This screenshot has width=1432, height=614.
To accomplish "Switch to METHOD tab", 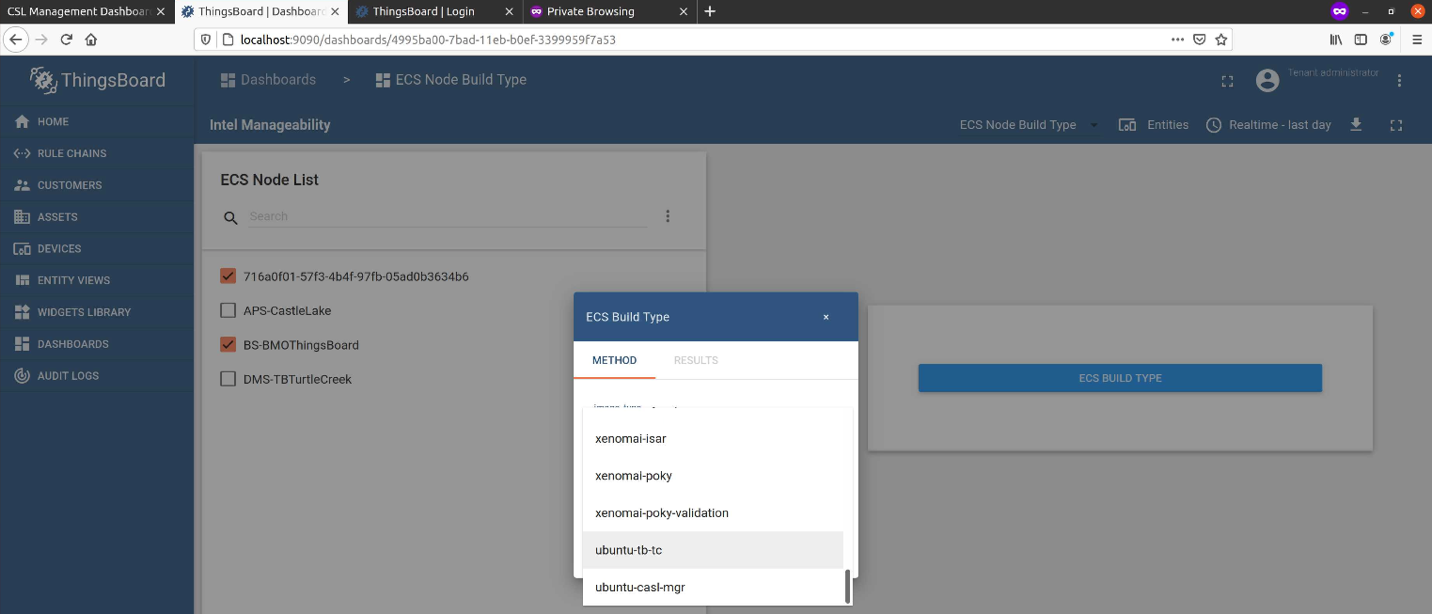I will [614, 360].
